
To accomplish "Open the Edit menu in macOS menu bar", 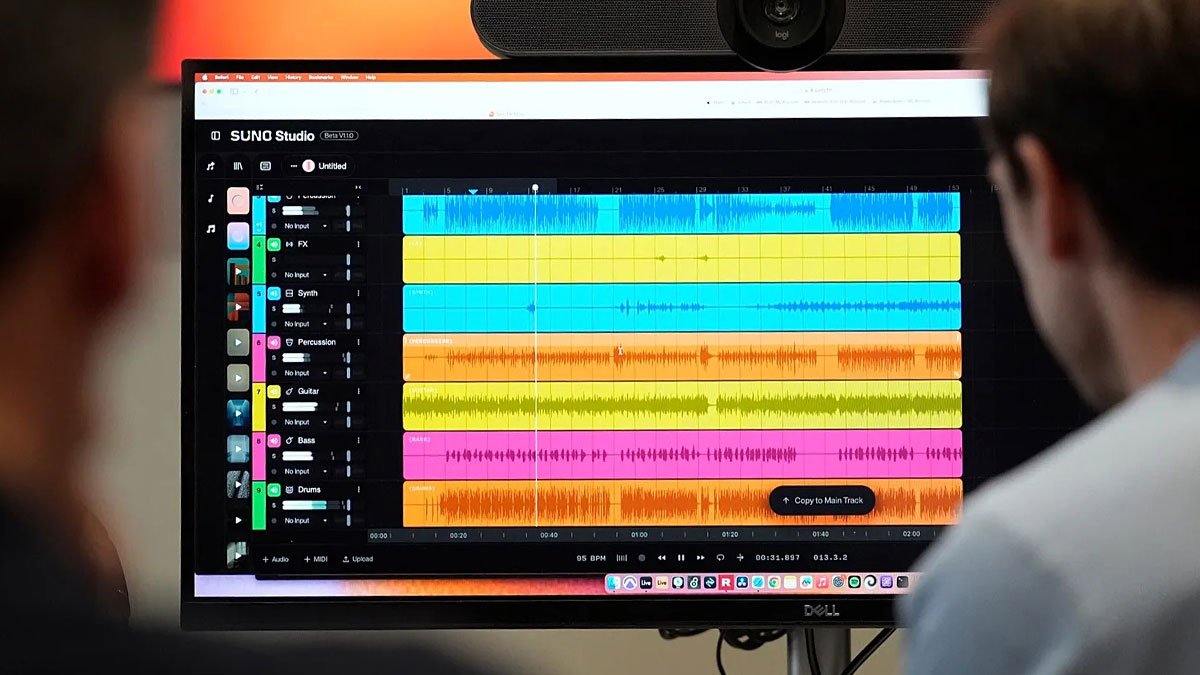I will [255, 77].
